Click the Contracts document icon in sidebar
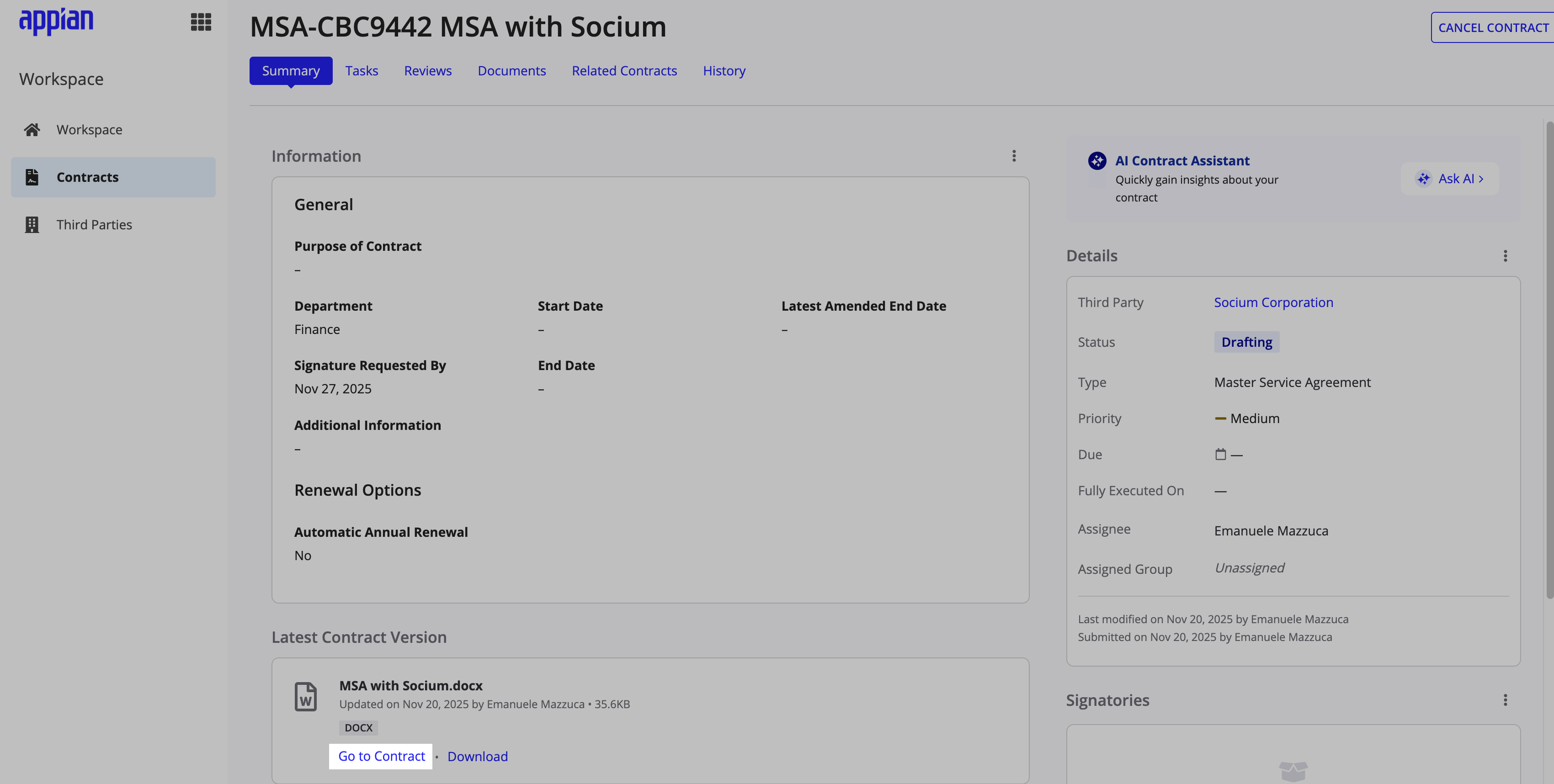The width and height of the screenshot is (1554, 784). point(32,177)
